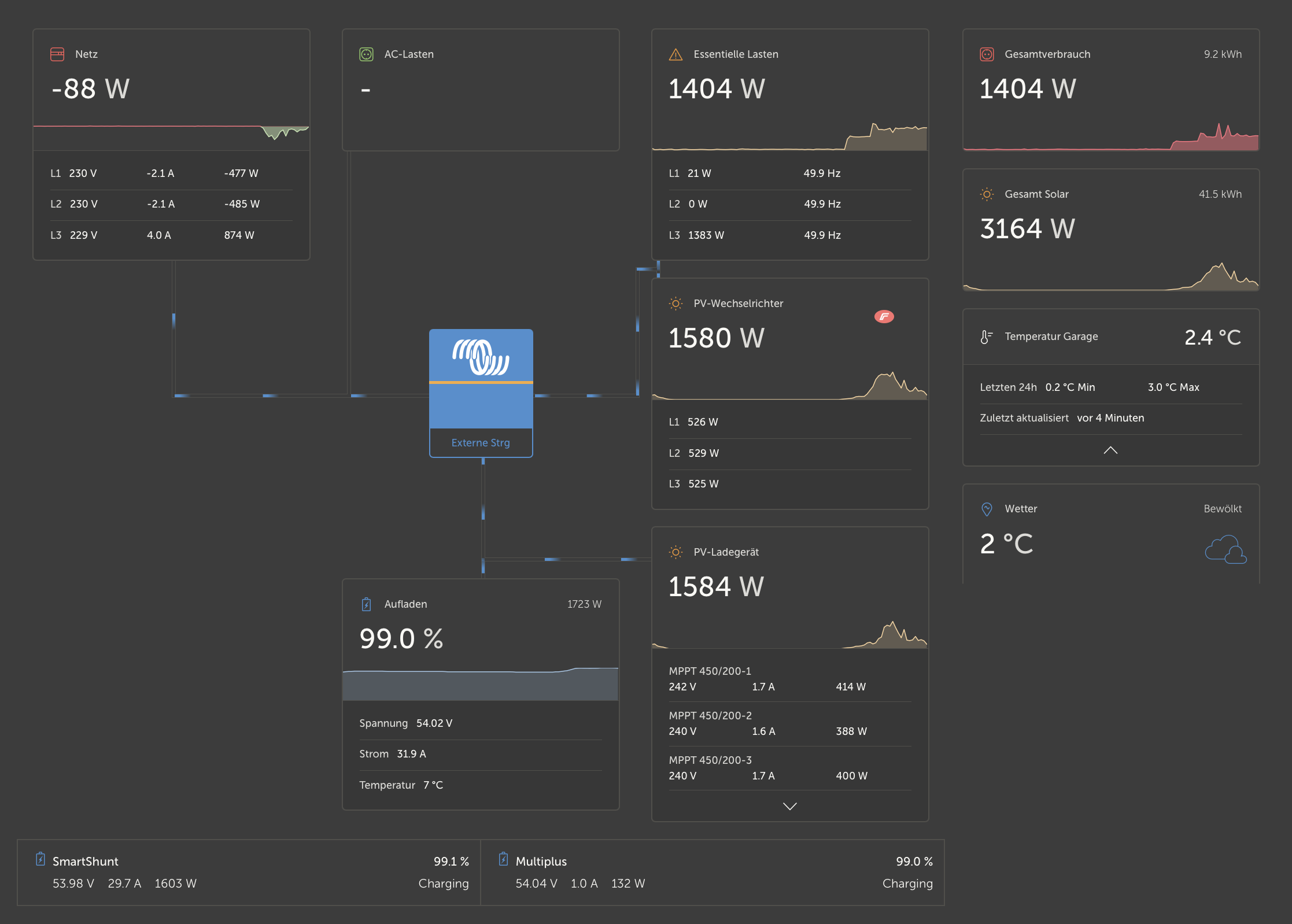Expand more MPPT chargers in PV-Ladegerät
Screen dimensions: 1292x924
(x=789, y=806)
